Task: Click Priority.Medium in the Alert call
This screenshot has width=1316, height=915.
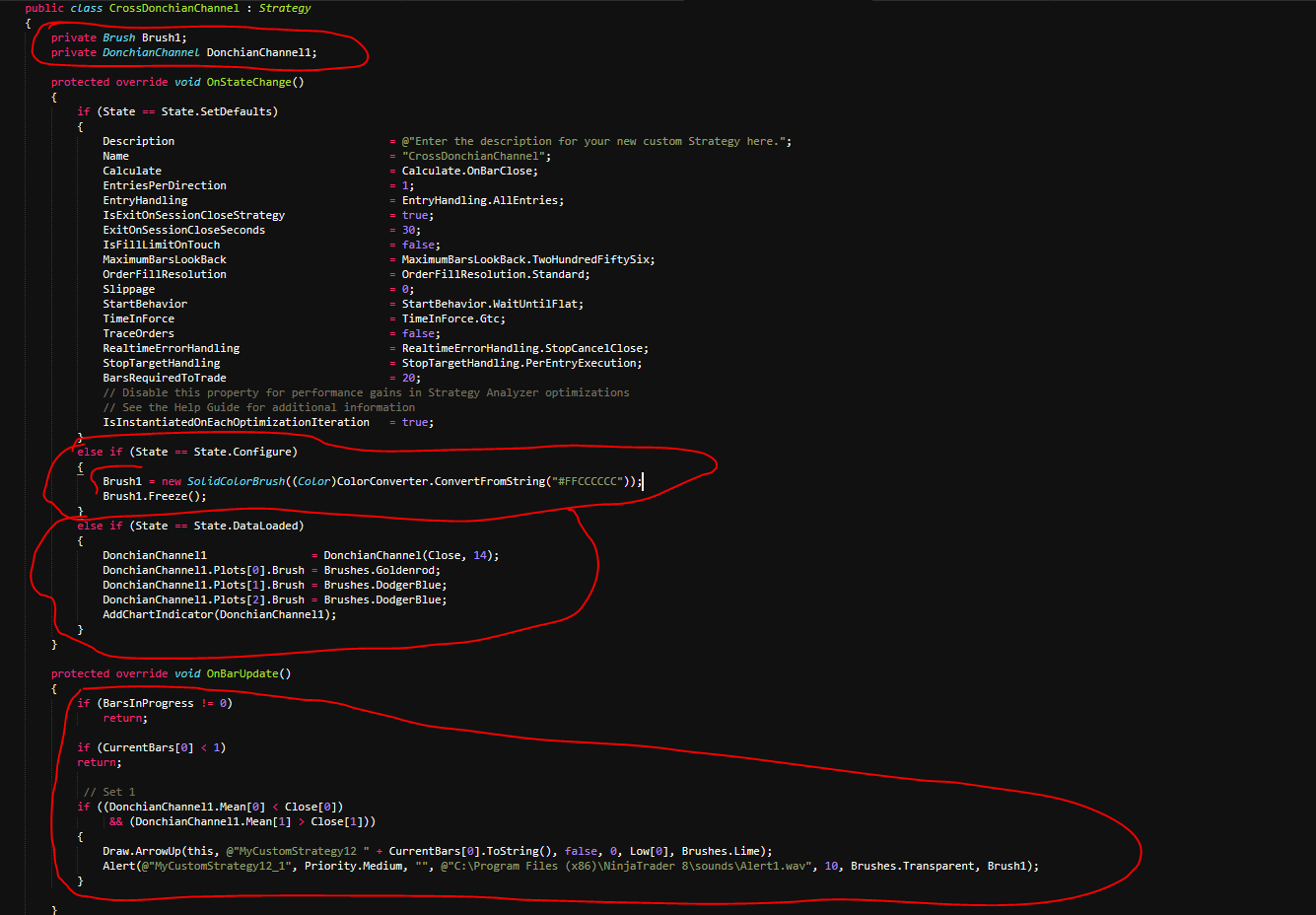Action: 357,866
